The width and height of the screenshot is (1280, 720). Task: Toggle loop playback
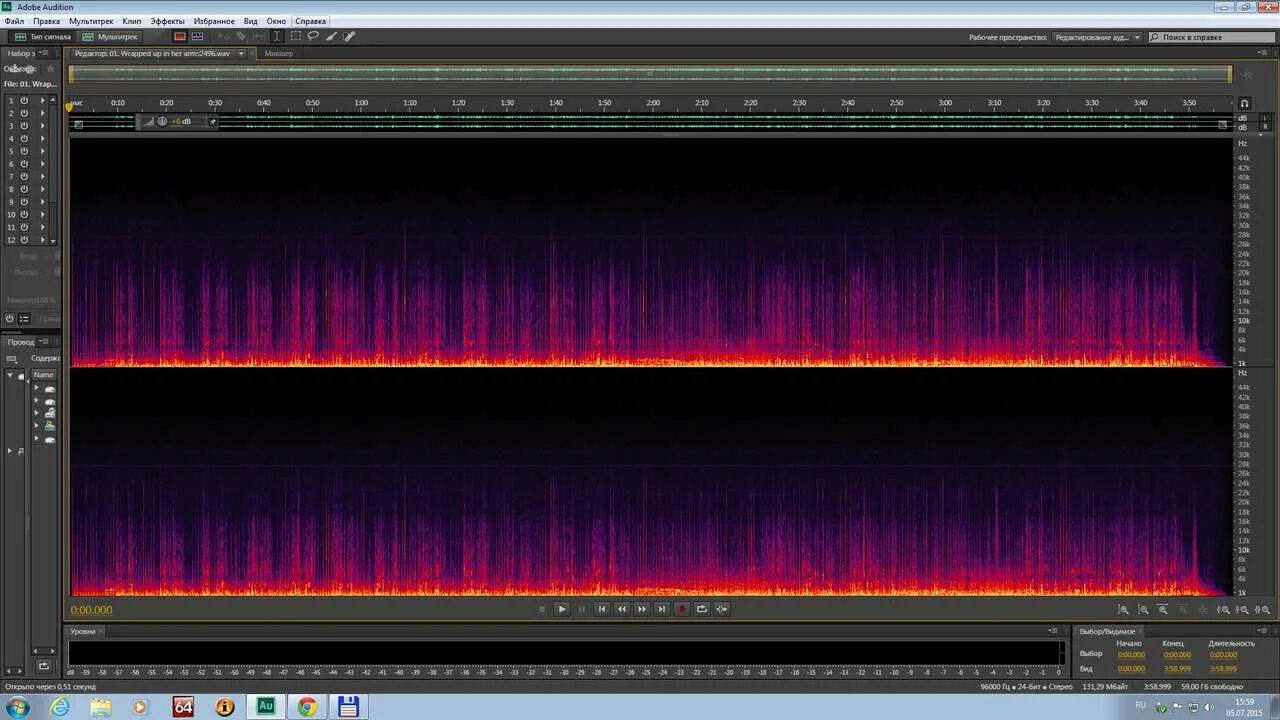click(702, 609)
